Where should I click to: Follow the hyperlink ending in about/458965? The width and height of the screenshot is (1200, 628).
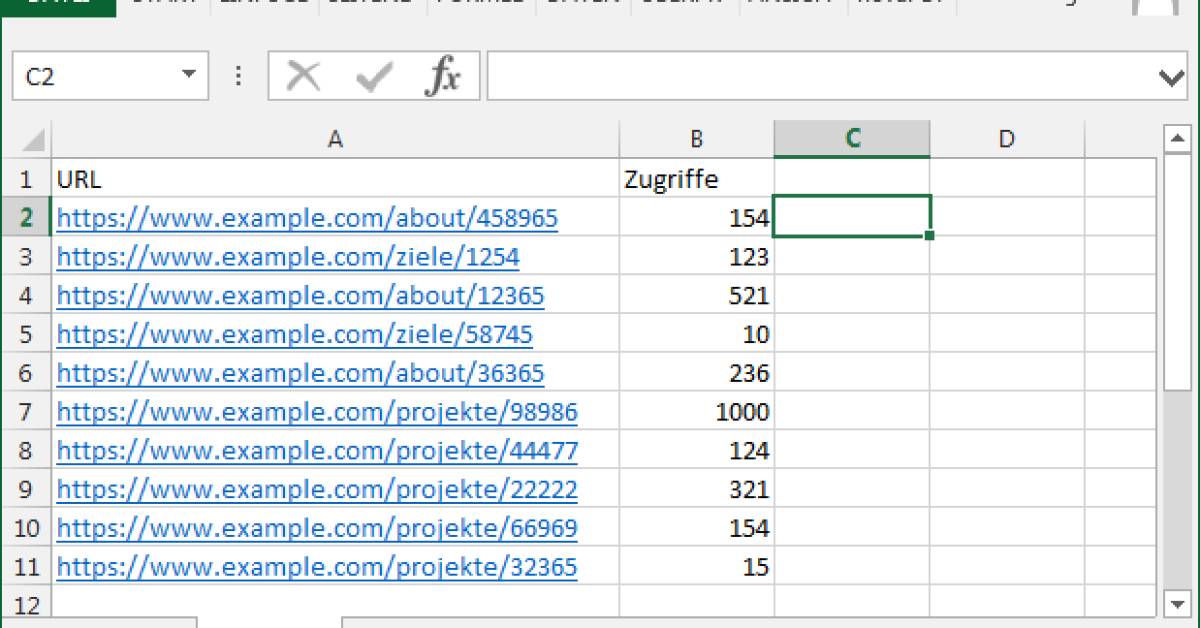tap(307, 218)
